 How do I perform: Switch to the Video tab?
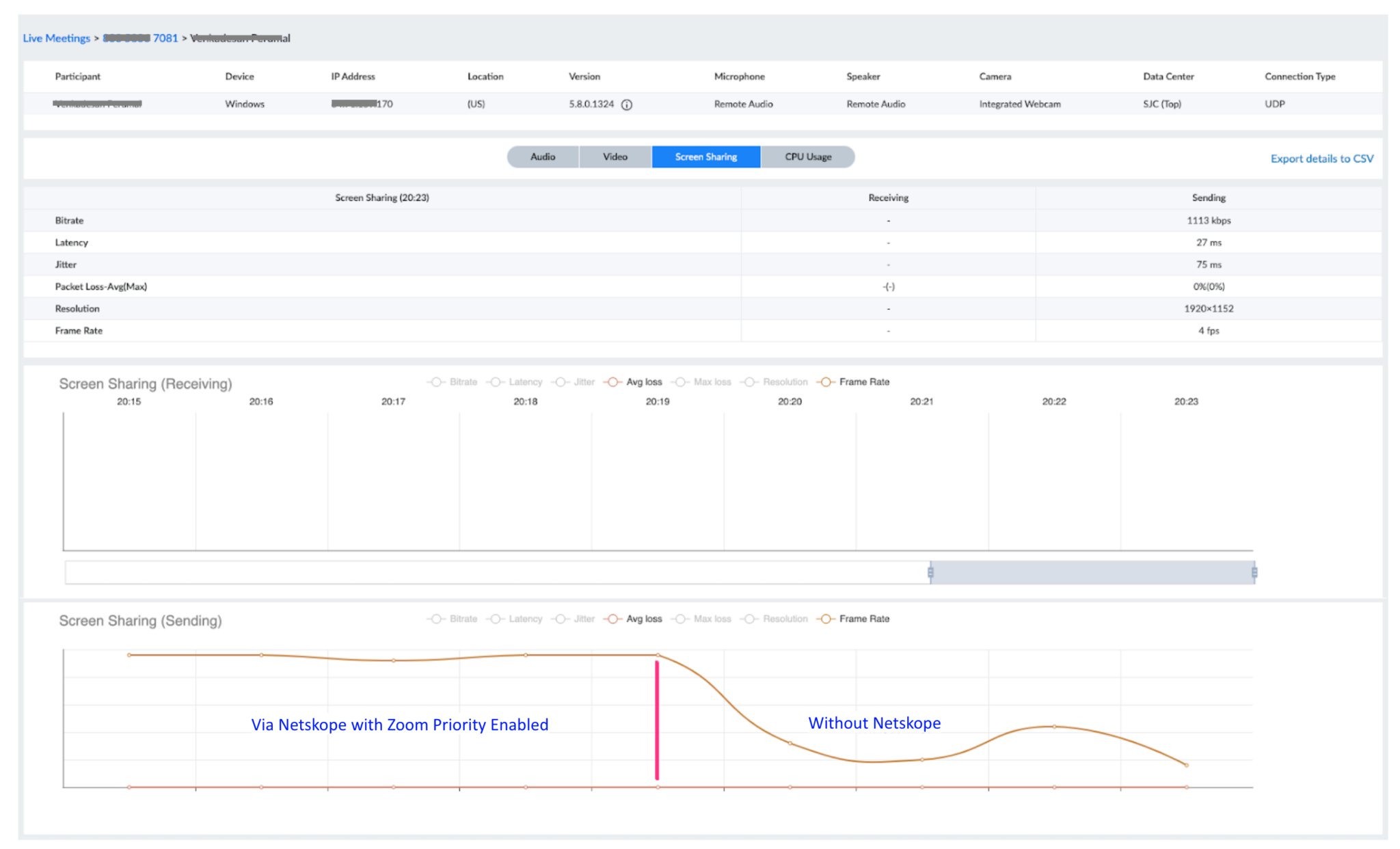pyautogui.click(x=614, y=157)
